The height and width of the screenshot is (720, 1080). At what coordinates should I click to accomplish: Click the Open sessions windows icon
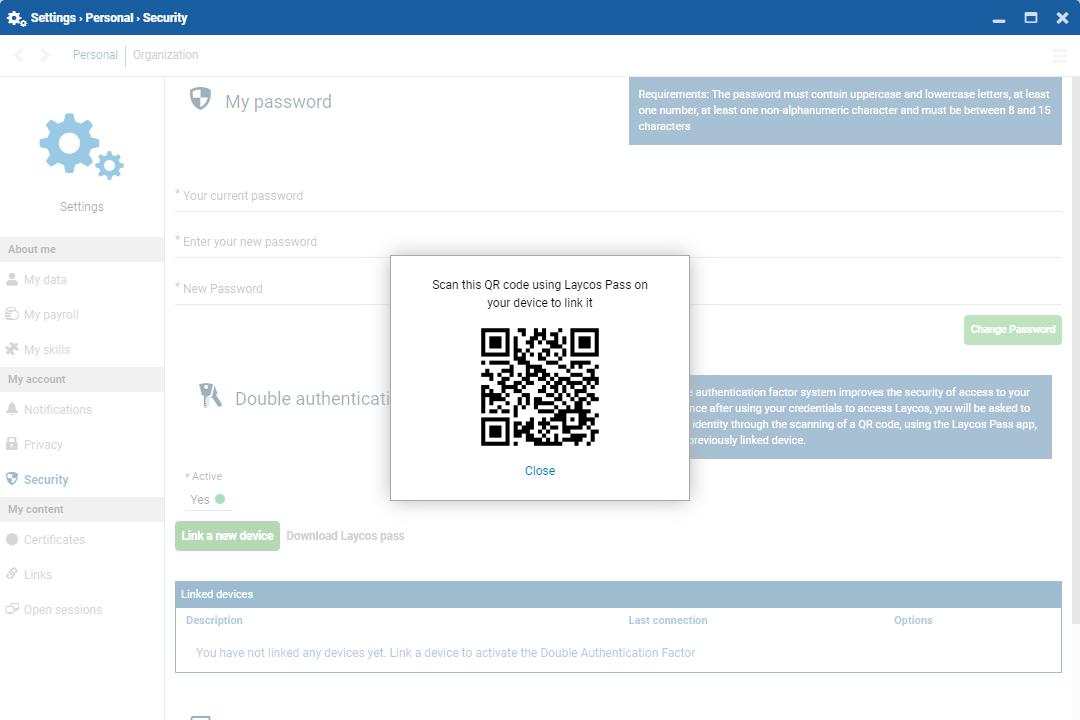coord(12,609)
